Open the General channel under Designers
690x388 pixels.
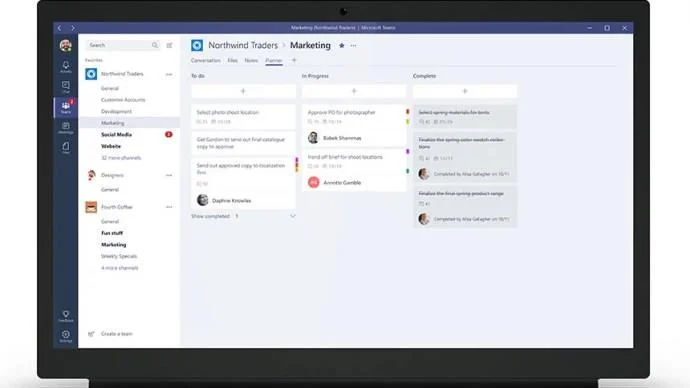coord(110,190)
